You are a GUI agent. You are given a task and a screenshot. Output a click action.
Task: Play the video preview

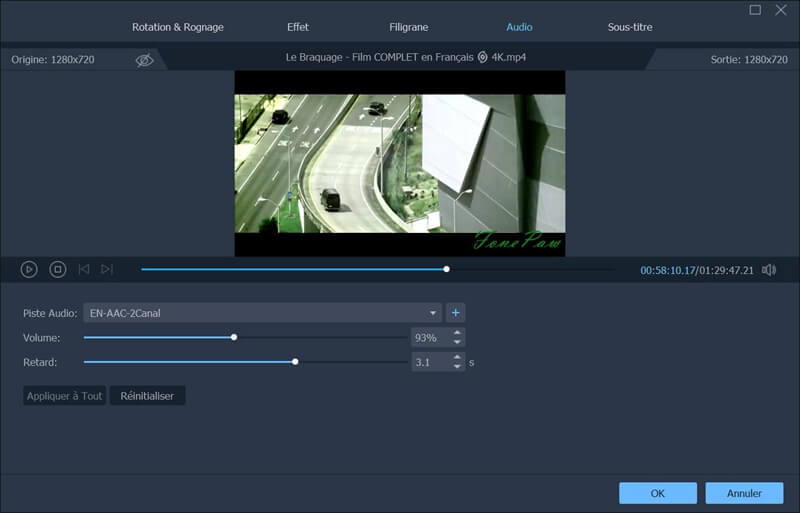(29, 269)
